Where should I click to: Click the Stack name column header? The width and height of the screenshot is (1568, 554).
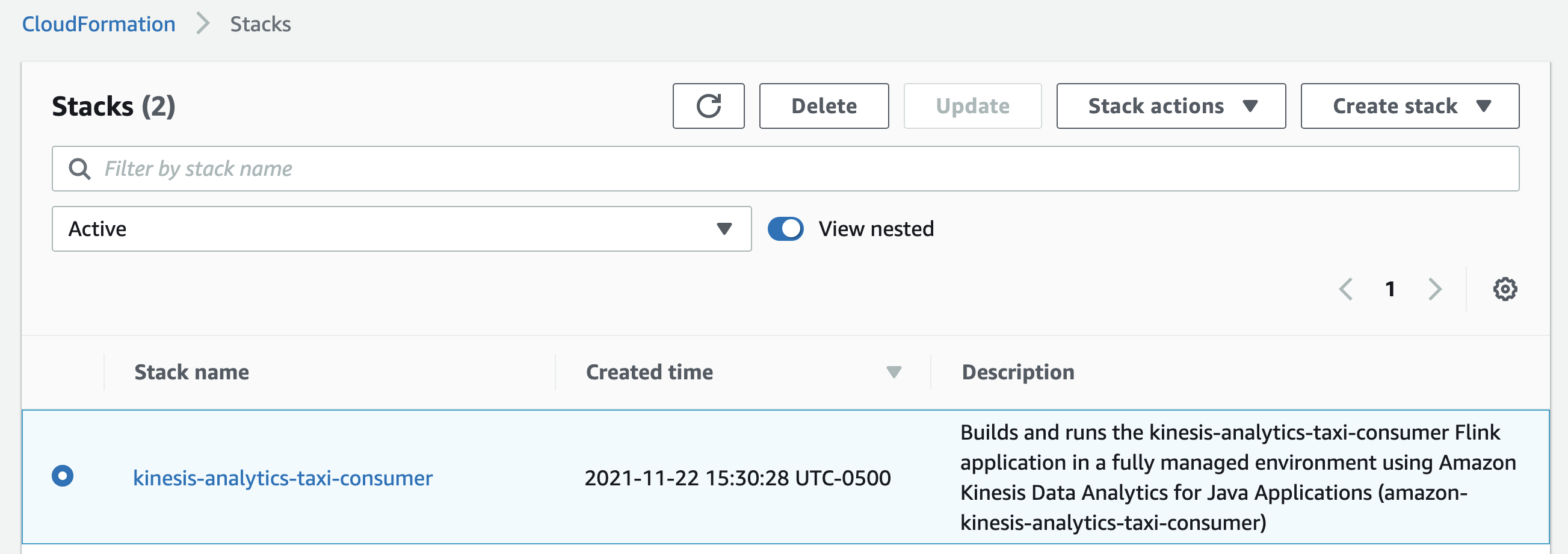(192, 372)
